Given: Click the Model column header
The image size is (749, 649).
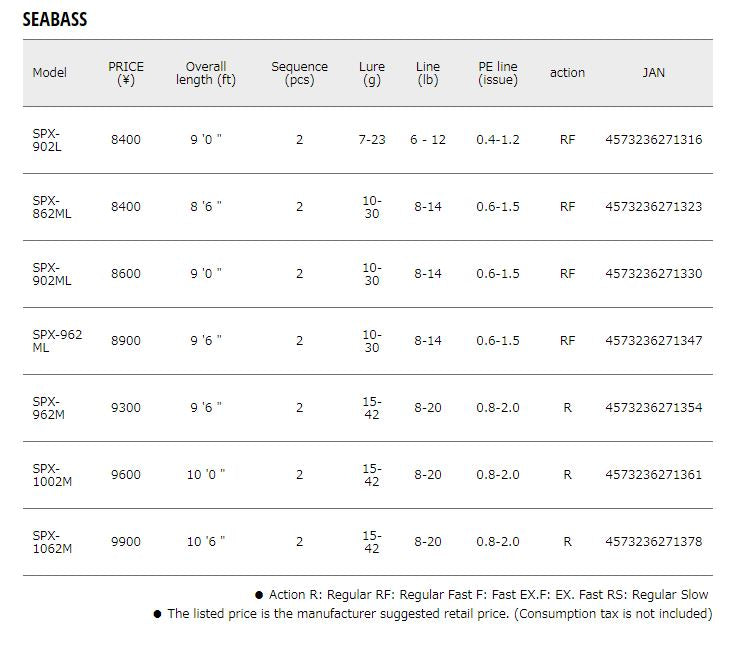Looking at the screenshot, I should point(50,73).
